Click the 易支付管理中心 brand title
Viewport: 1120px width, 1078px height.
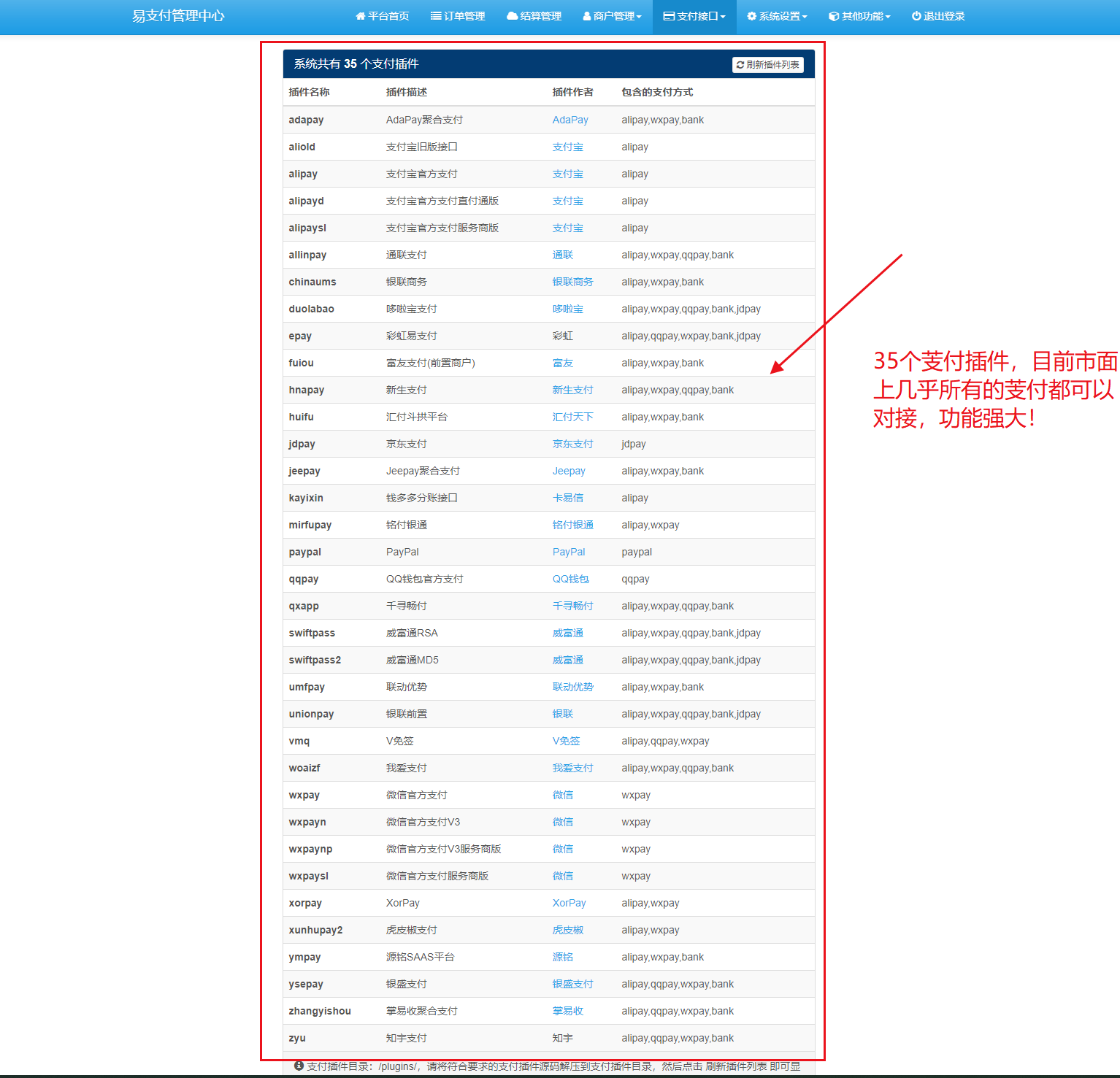pyautogui.click(x=178, y=16)
